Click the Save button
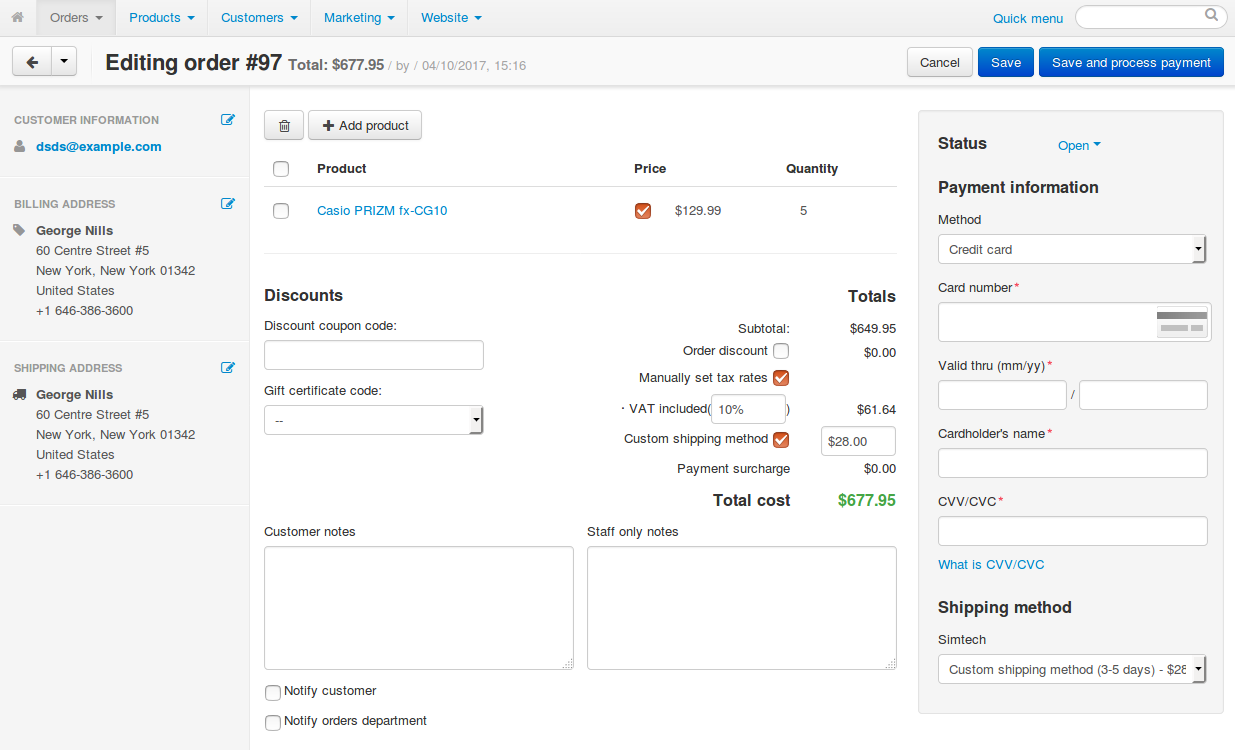The height and width of the screenshot is (750, 1235). coord(1006,62)
